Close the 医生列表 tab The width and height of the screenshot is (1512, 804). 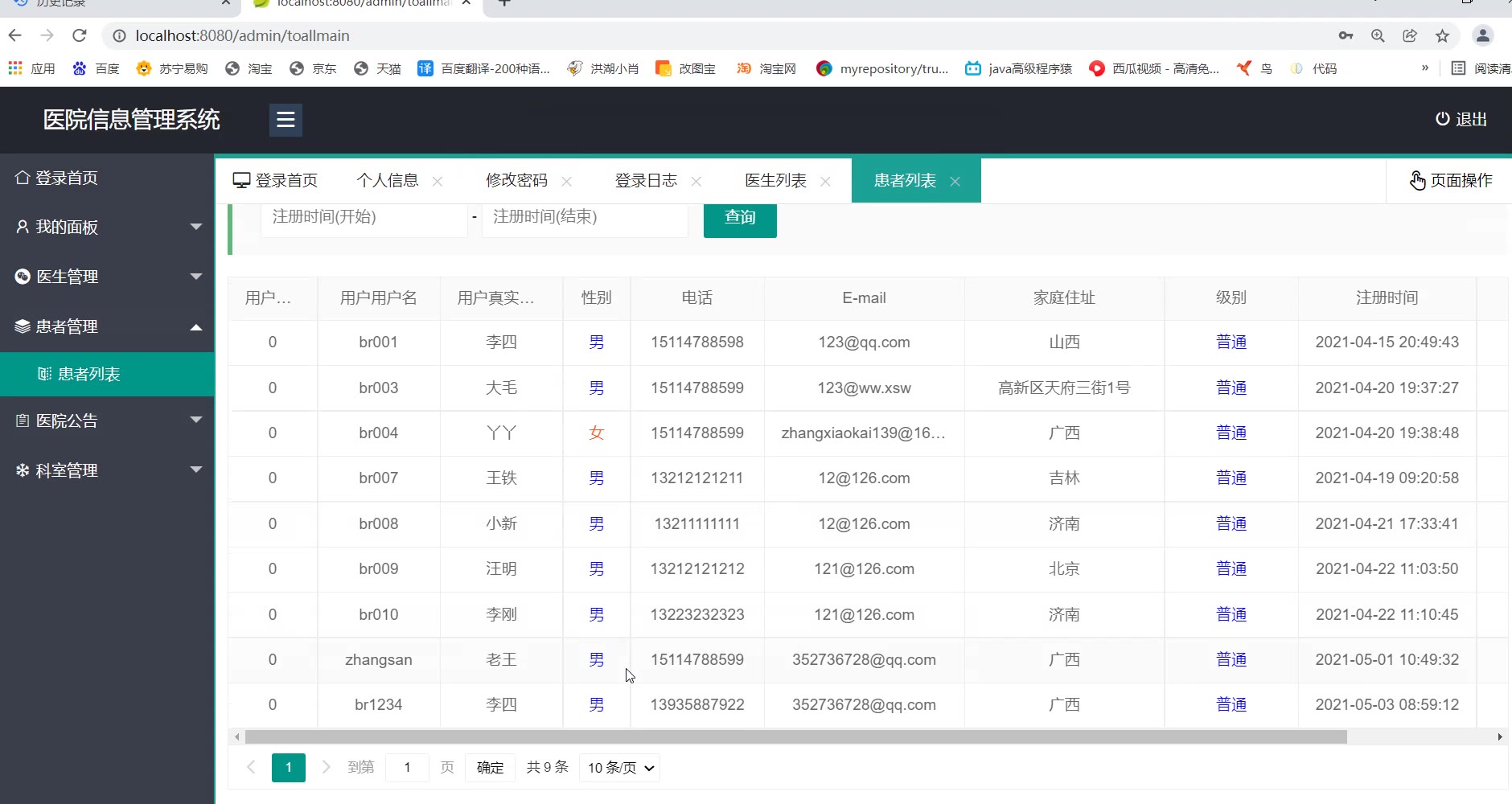tap(825, 182)
